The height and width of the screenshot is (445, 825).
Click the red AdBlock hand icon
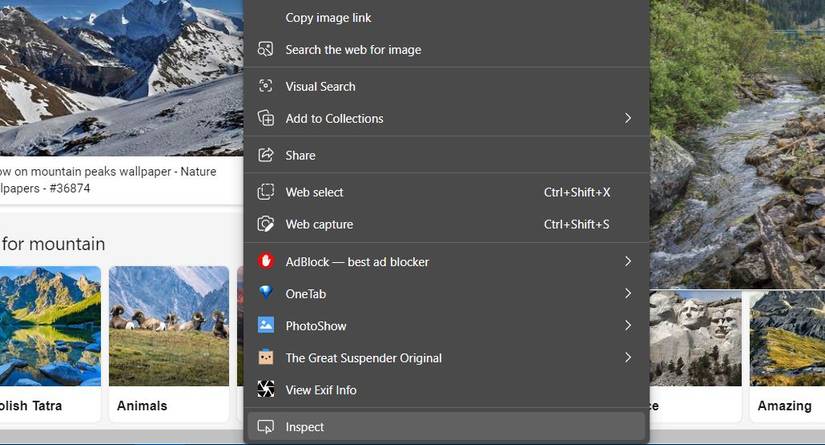[x=266, y=261]
